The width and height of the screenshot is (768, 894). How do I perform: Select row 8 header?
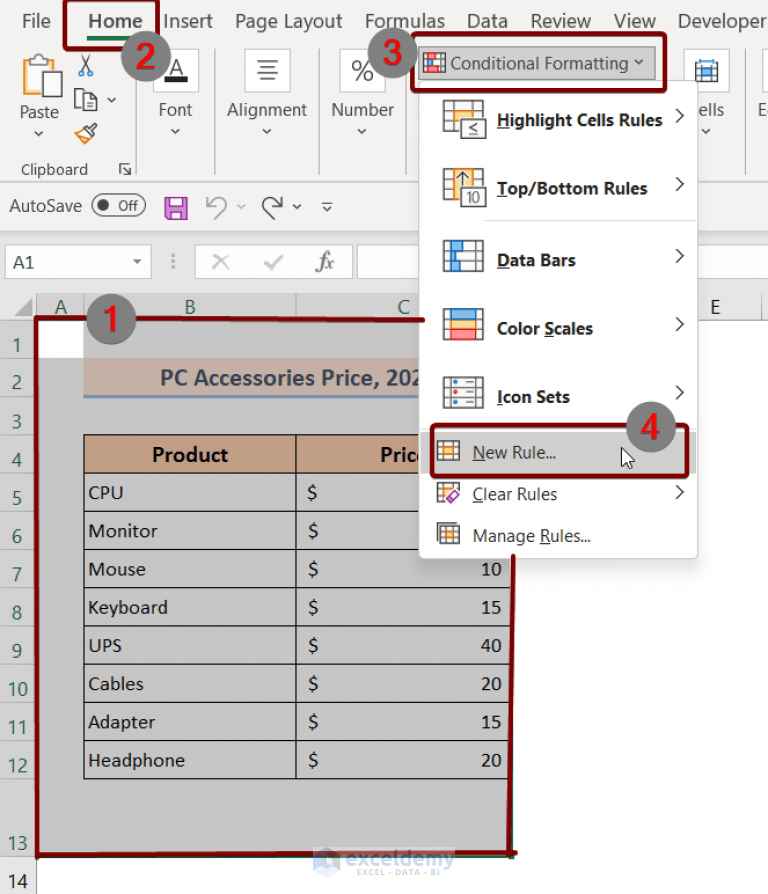click(17, 612)
